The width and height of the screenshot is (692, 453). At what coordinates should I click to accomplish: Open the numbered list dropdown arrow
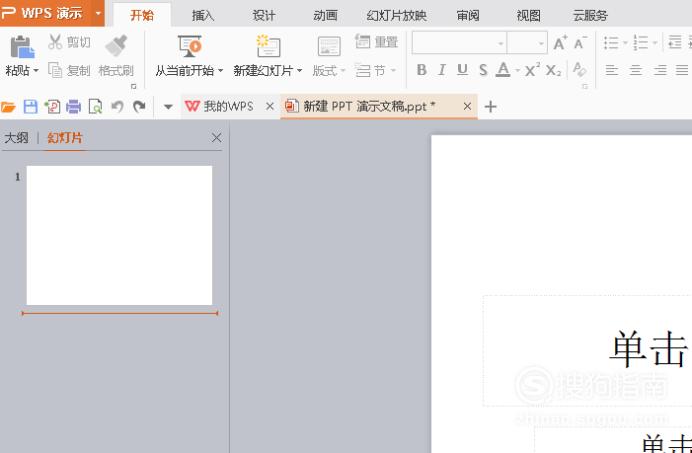pos(655,43)
